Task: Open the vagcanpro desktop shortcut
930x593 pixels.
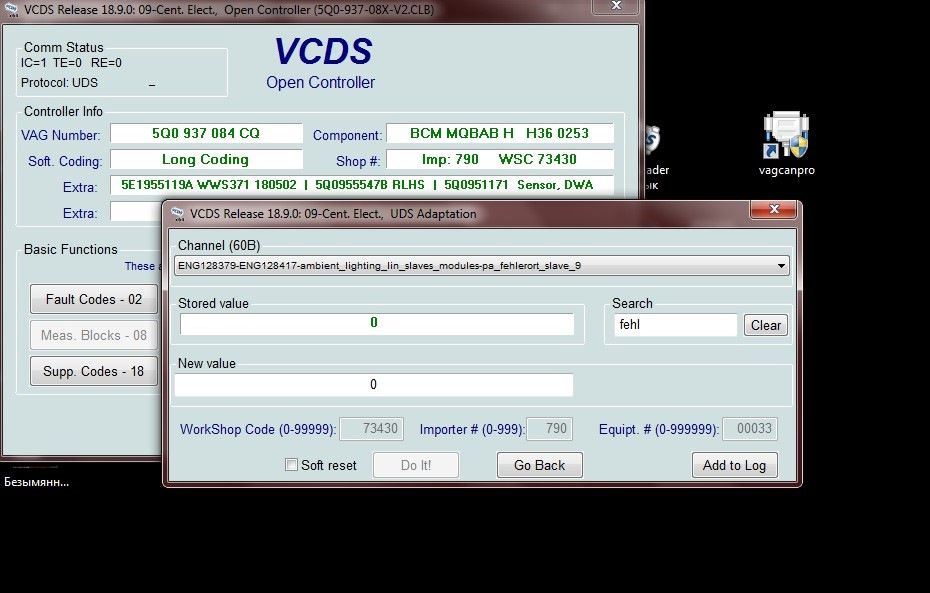Action: (786, 144)
